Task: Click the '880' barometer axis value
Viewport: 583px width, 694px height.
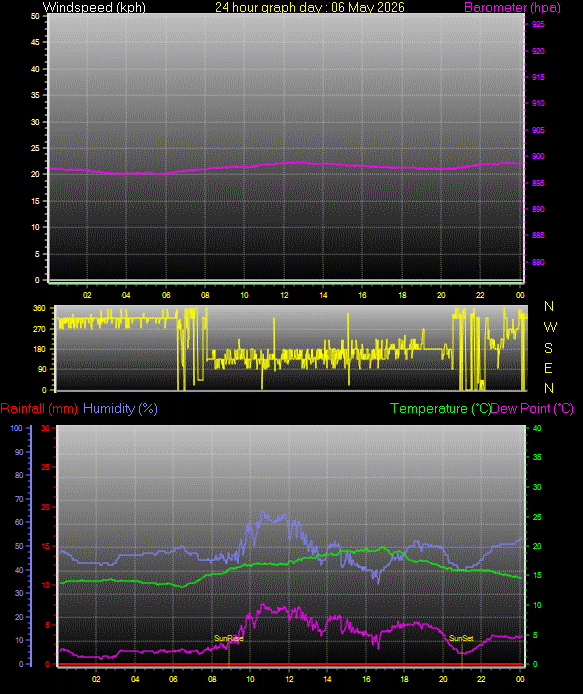Action: click(x=538, y=262)
